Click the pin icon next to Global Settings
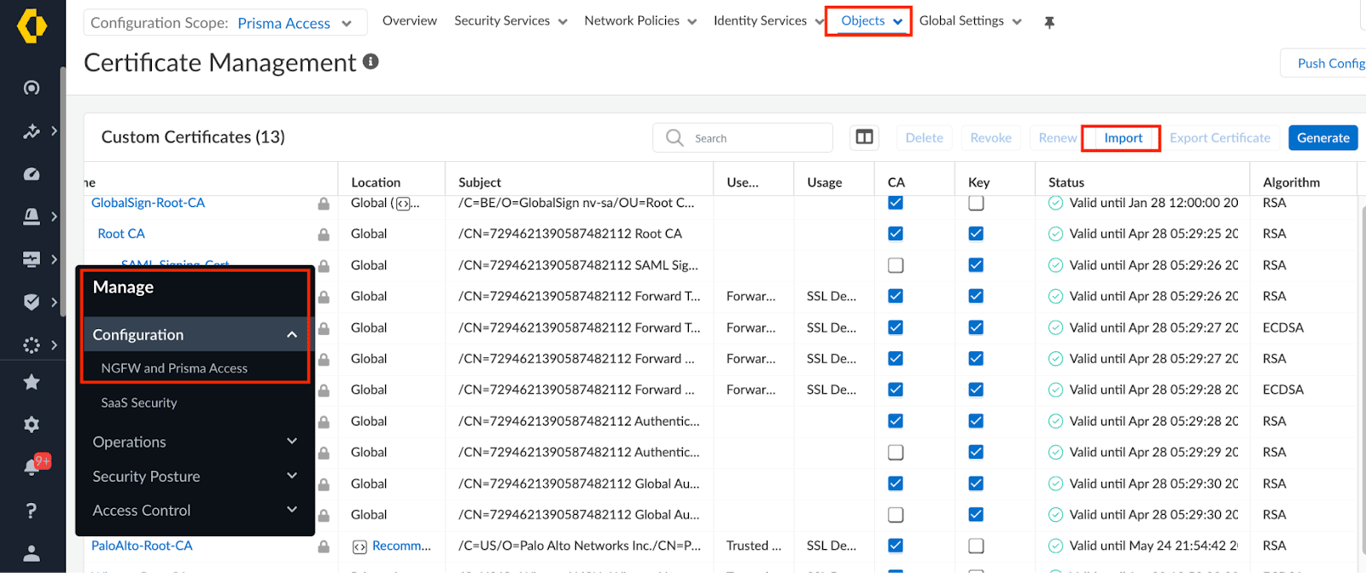The width and height of the screenshot is (1366, 573). [x=1049, y=22]
